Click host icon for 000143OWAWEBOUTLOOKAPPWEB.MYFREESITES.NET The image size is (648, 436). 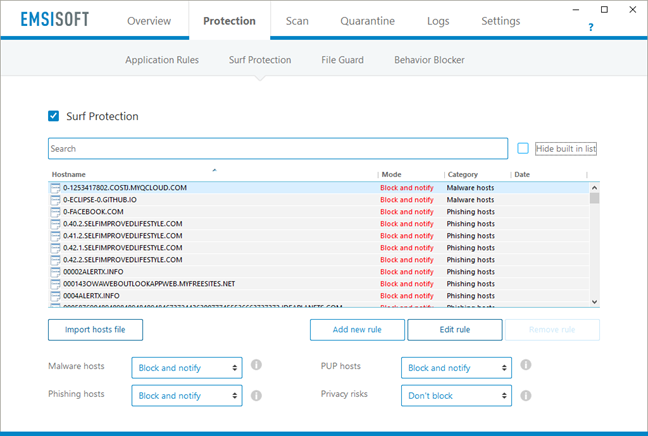tap(55, 284)
